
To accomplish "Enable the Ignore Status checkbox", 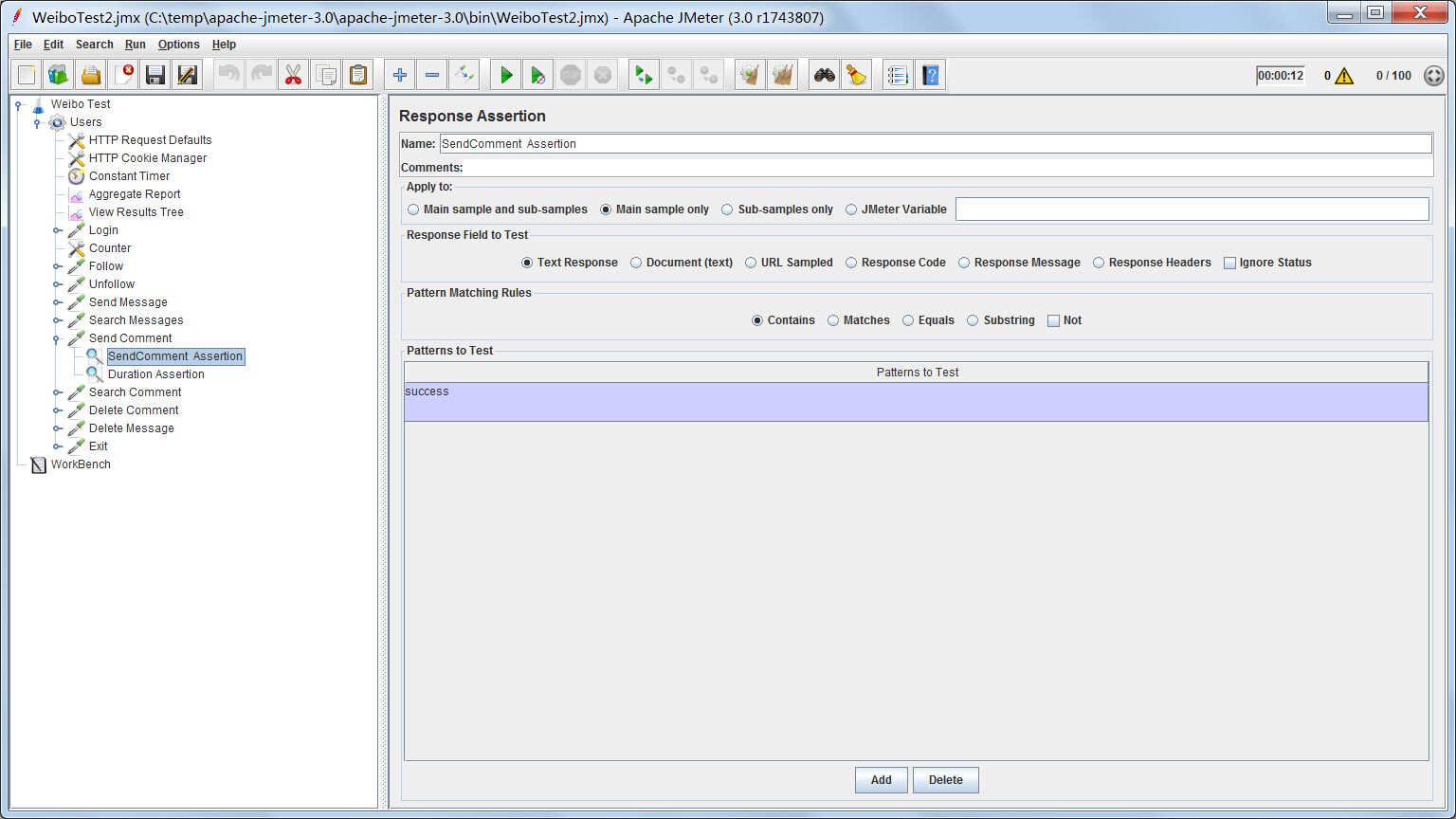I will pyautogui.click(x=1267, y=263).
